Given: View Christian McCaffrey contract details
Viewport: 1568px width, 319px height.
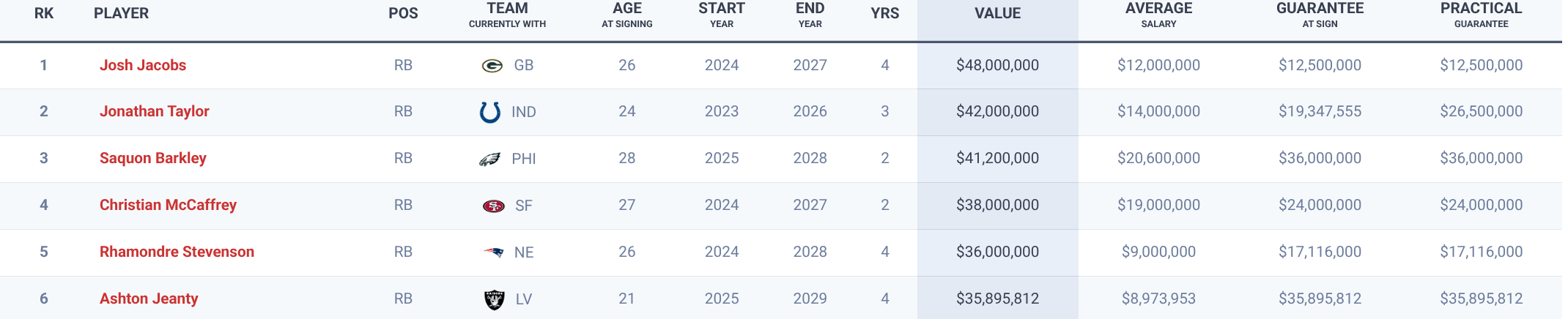Looking at the screenshot, I should pyautogui.click(x=168, y=205).
